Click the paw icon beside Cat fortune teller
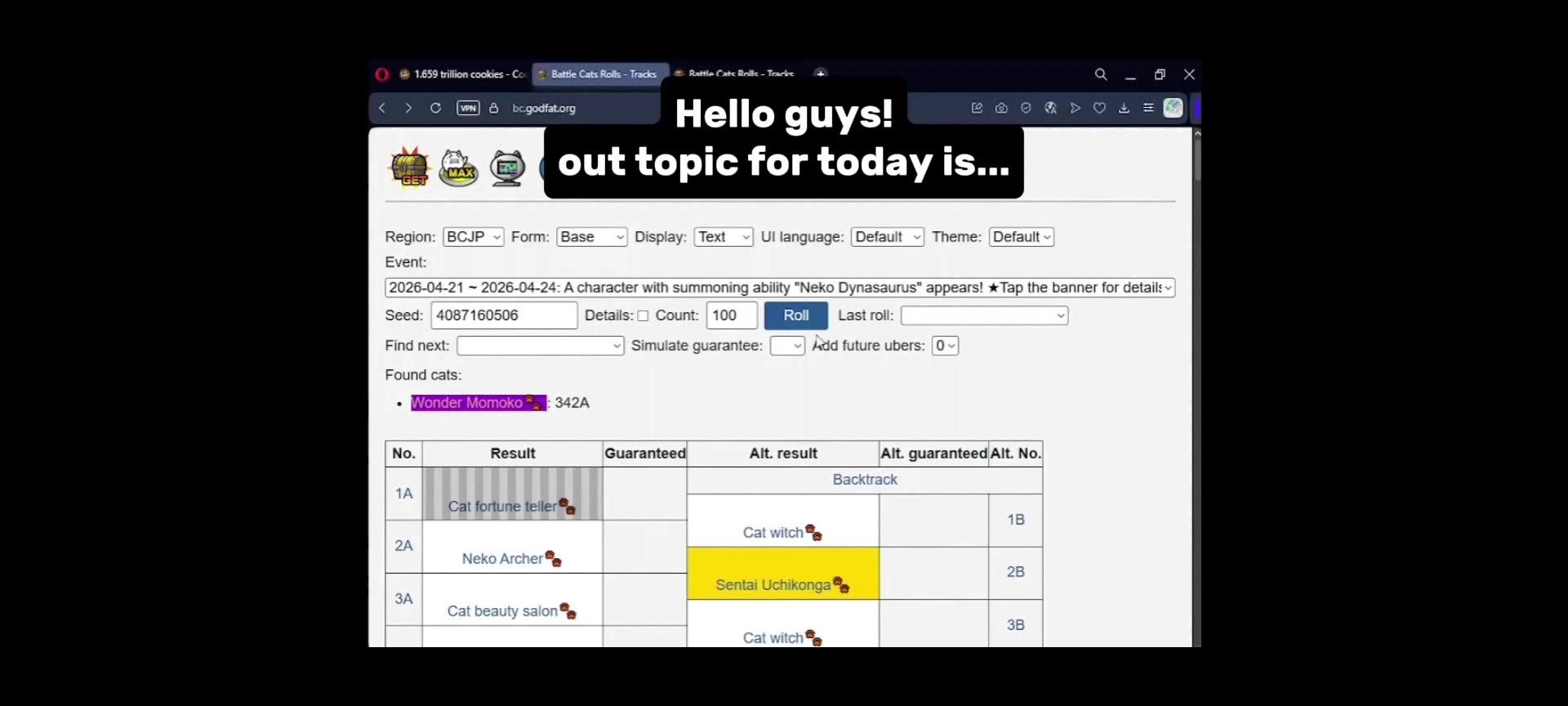 [568, 507]
